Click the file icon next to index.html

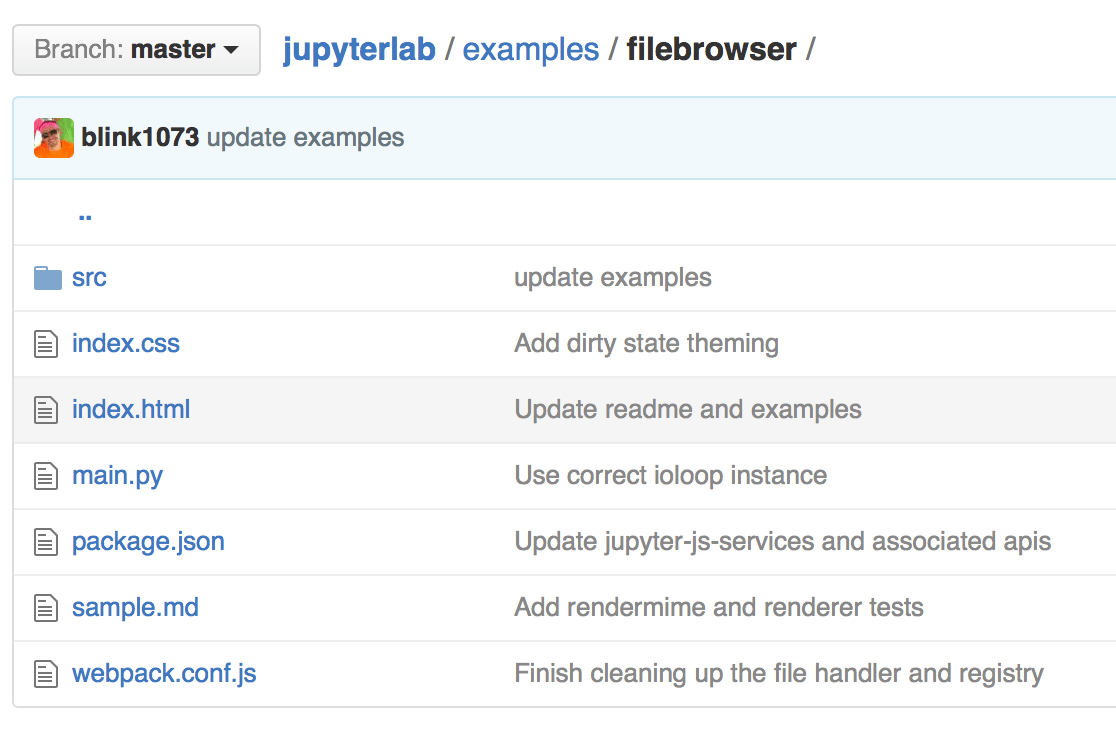[45, 409]
